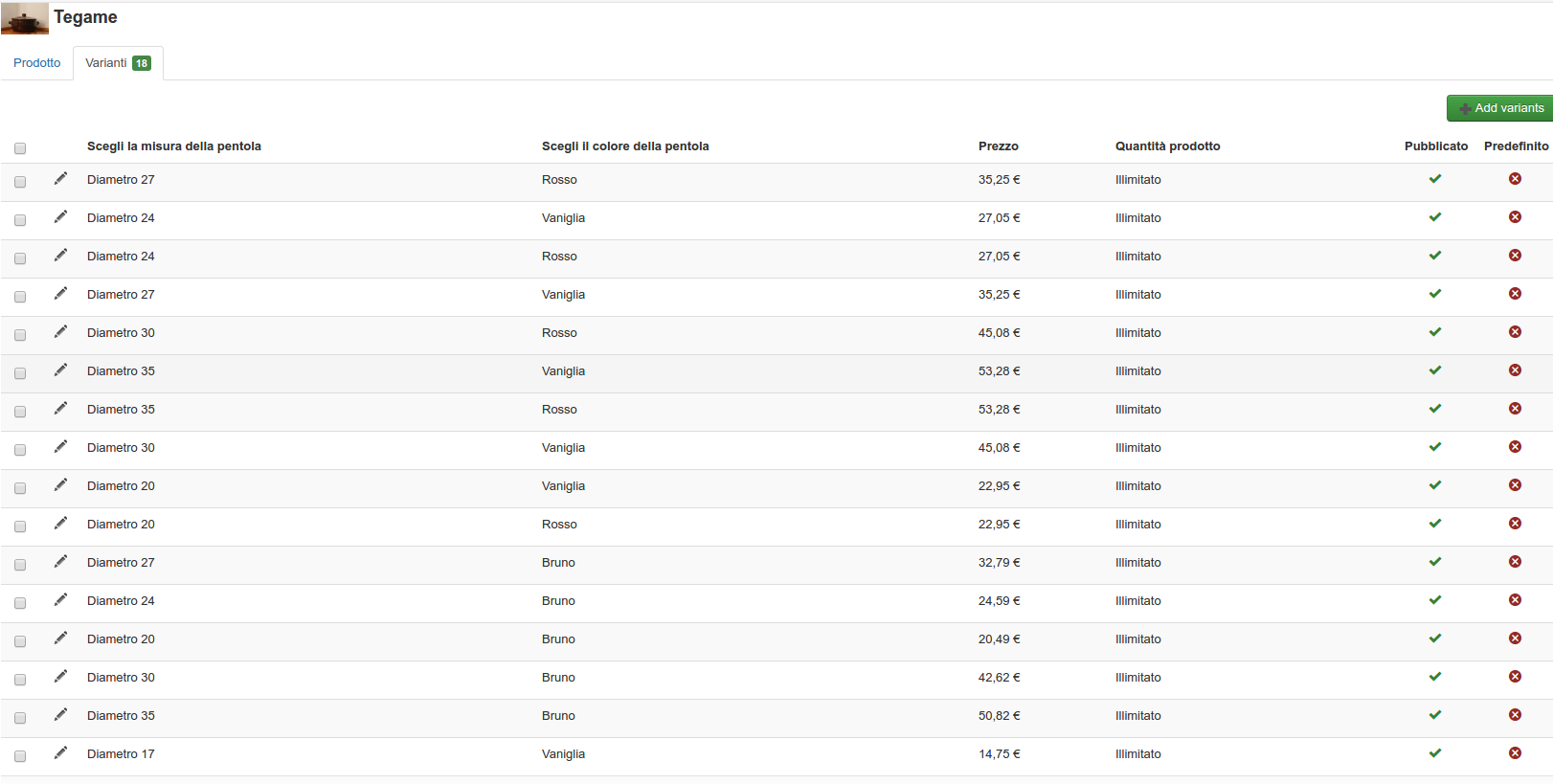Toggle default status for Diametro 30 Vaniglia

[1515, 447]
